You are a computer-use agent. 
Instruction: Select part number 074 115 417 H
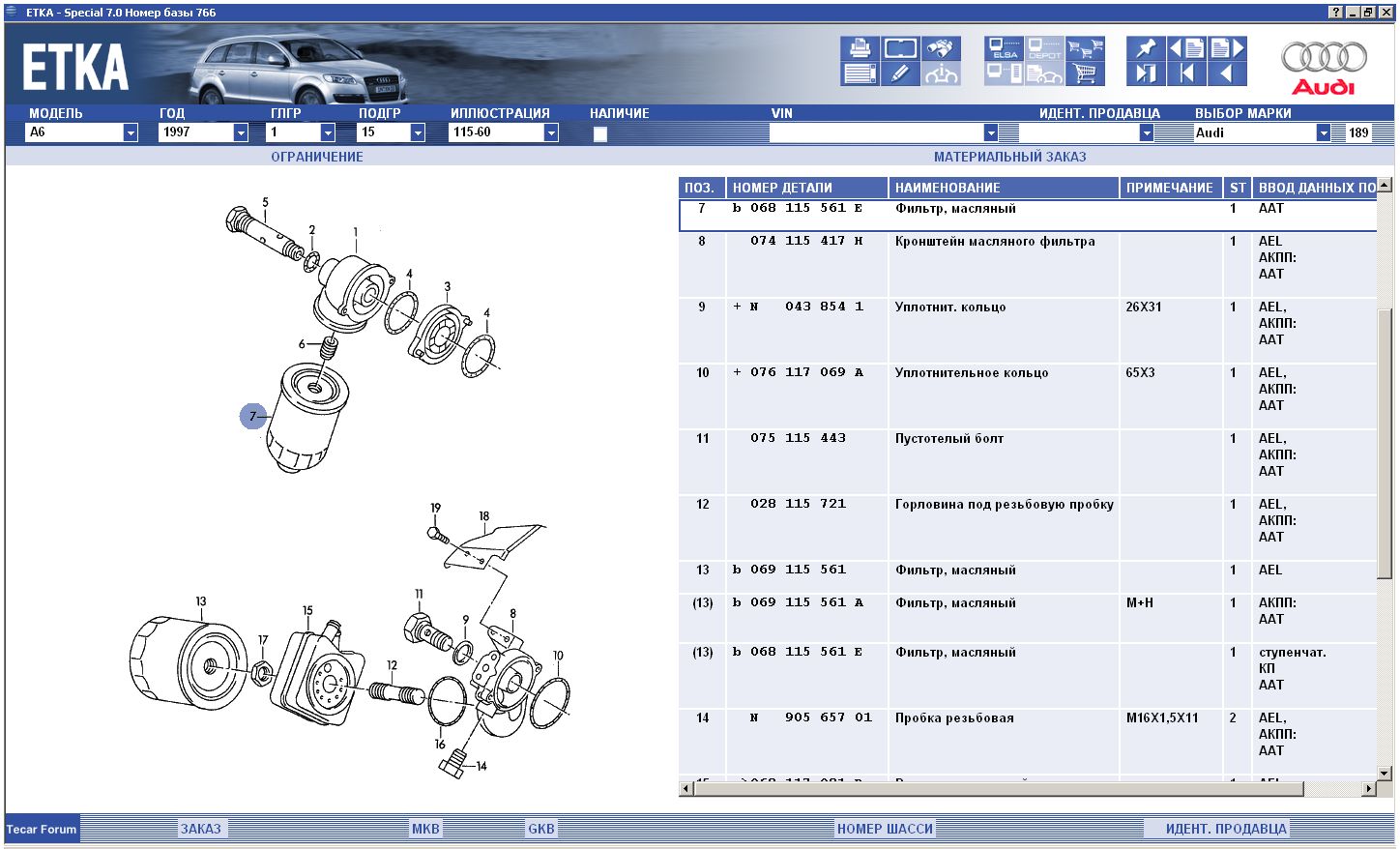pyautogui.click(x=806, y=241)
